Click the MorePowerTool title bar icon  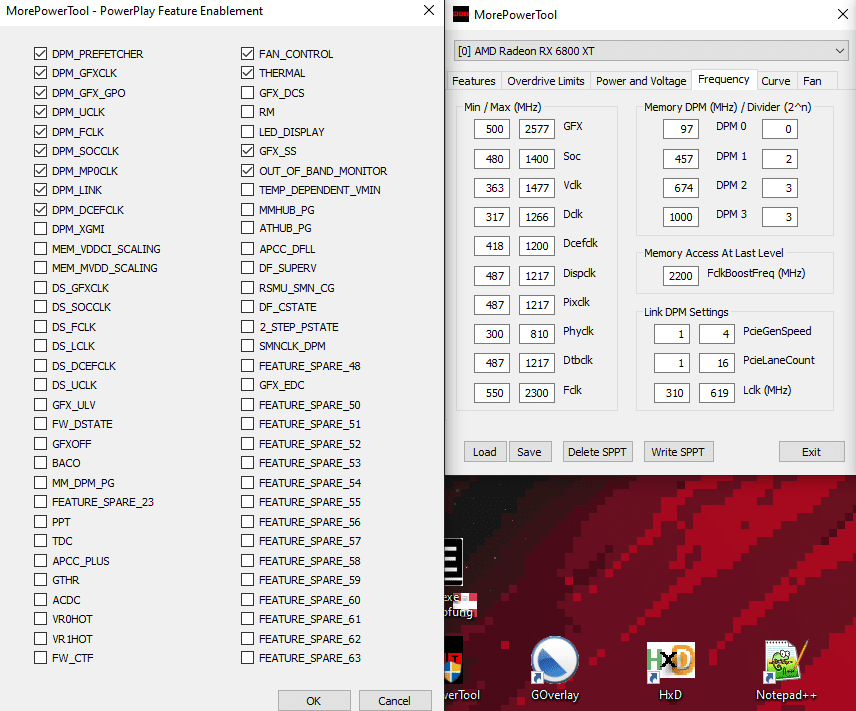[x=461, y=15]
